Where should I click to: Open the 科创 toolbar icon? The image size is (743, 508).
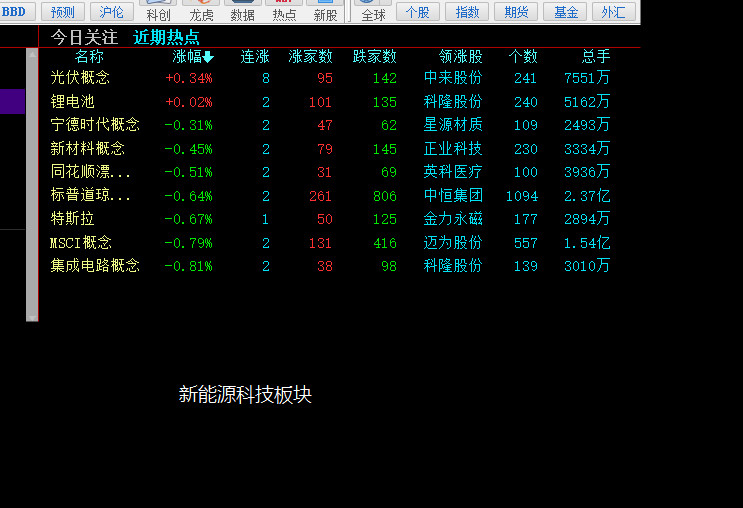pyautogui.click(x=158, y=11)
